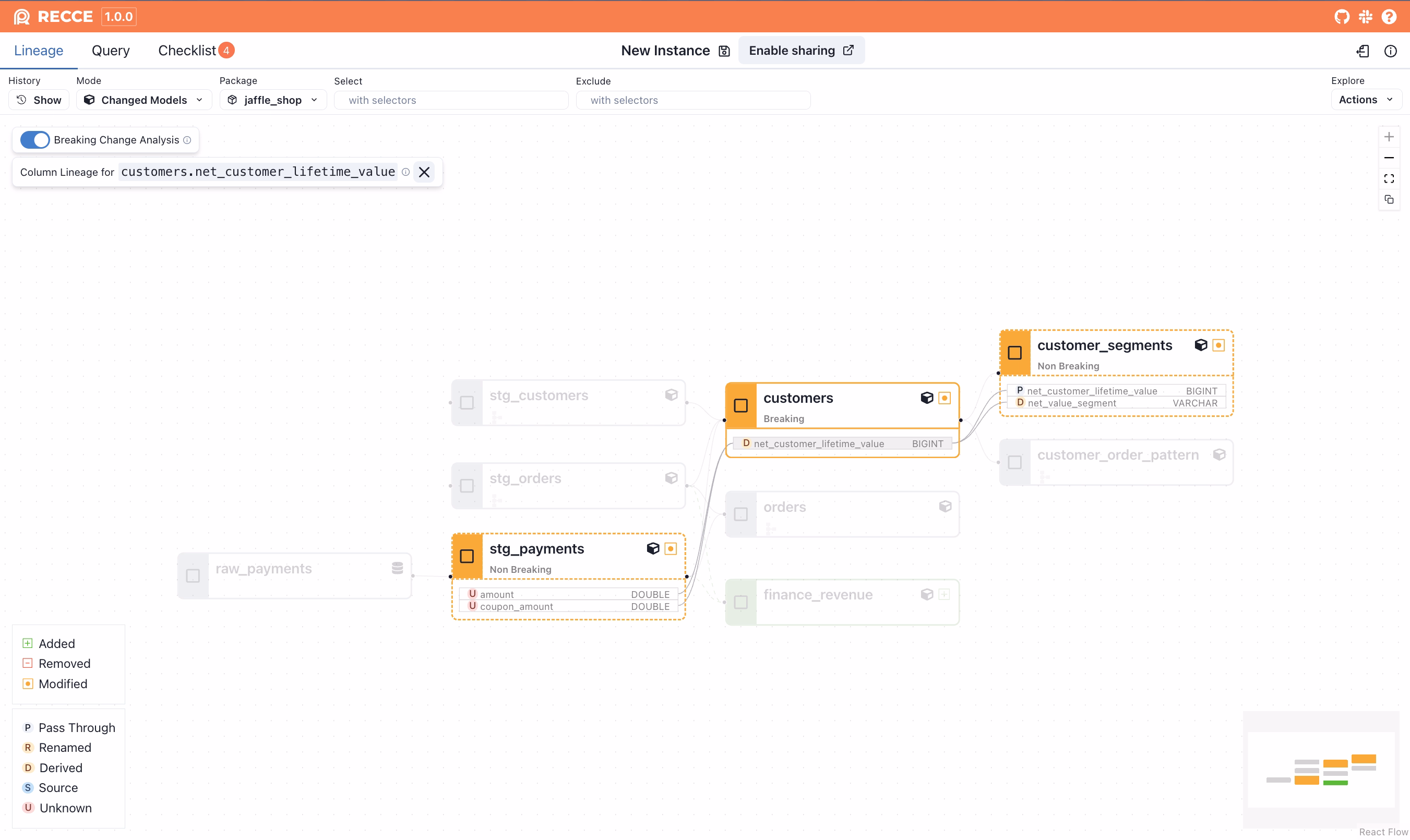Click the source database icon on raw_payments
1410x840 pixels.
coord(397,568)
